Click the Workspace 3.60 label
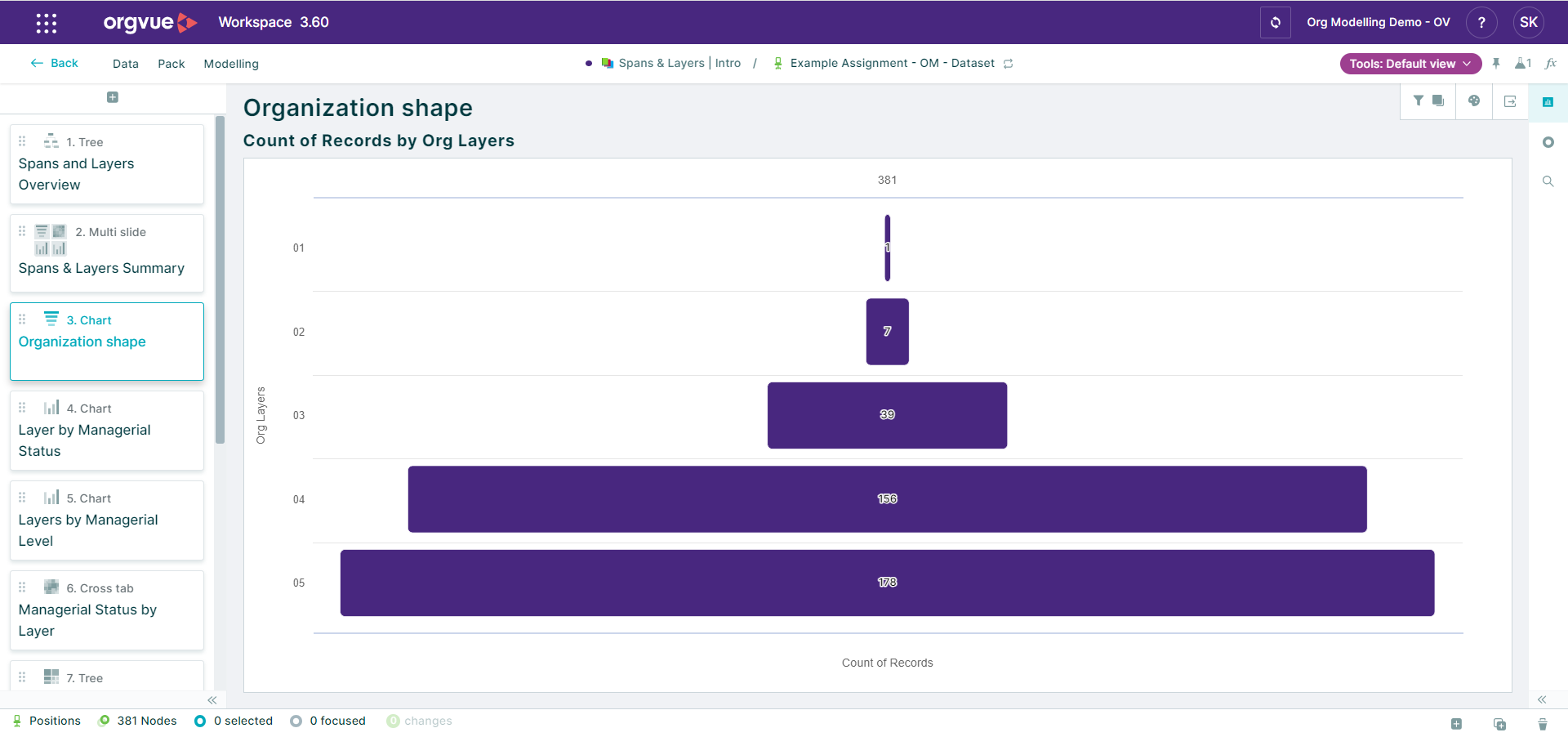 (274, 22)
